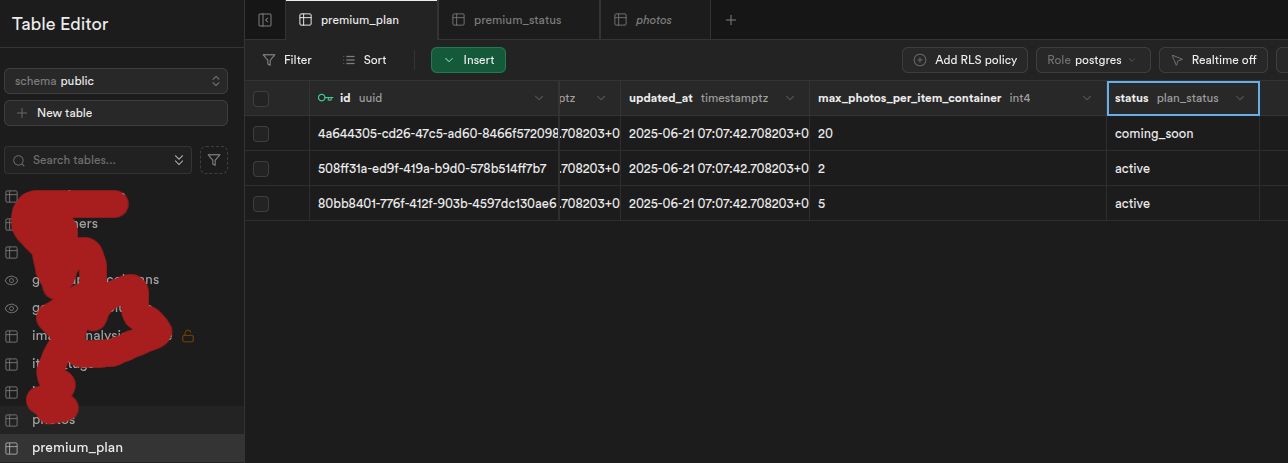Image resolution: width=1288 pixels, height=463 pixels.
Task: Tick the select-all checkbox in the table header
Action: 261,98
